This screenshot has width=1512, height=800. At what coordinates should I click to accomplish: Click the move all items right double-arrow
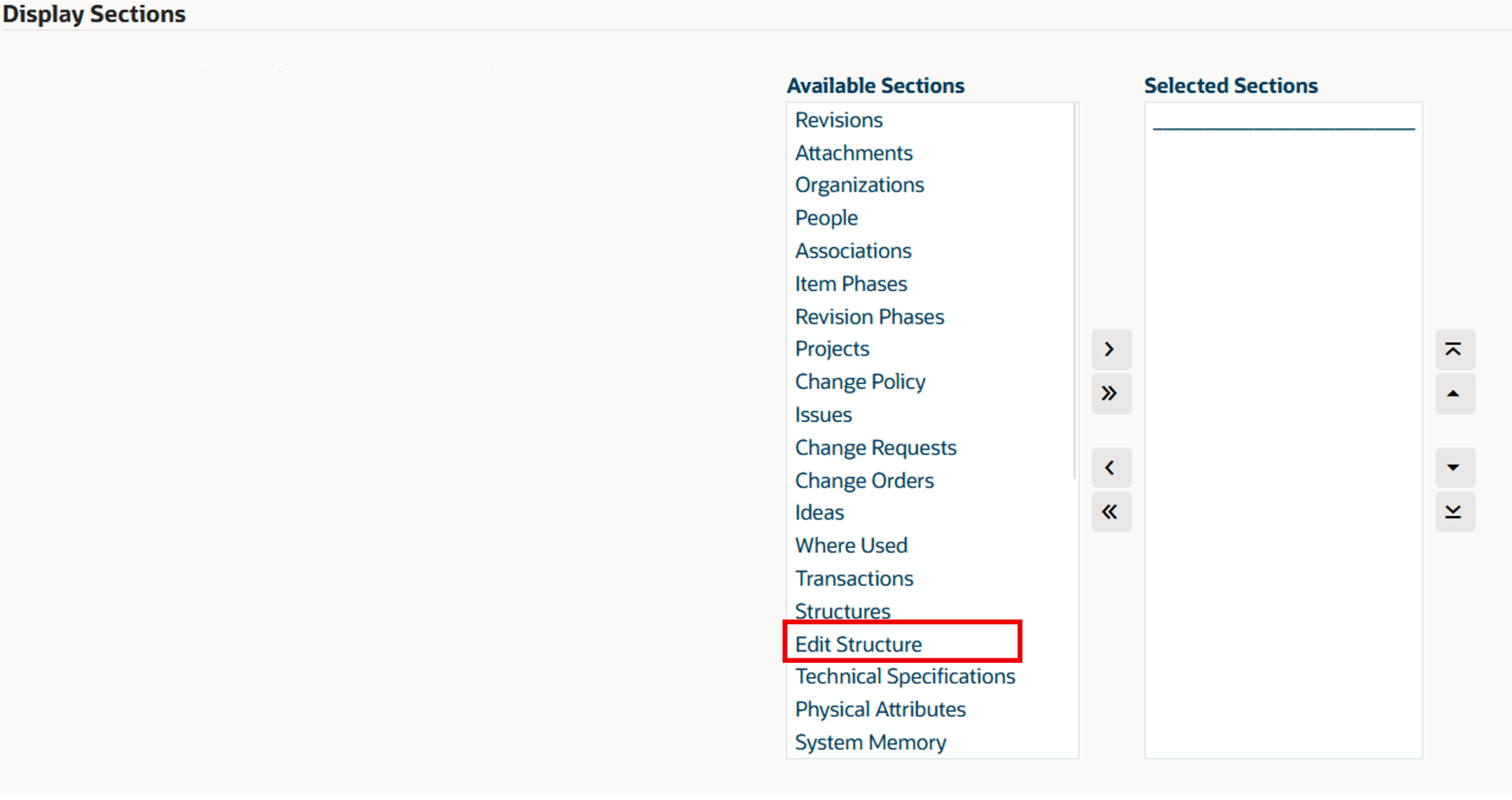click(x=1110, y=394)
